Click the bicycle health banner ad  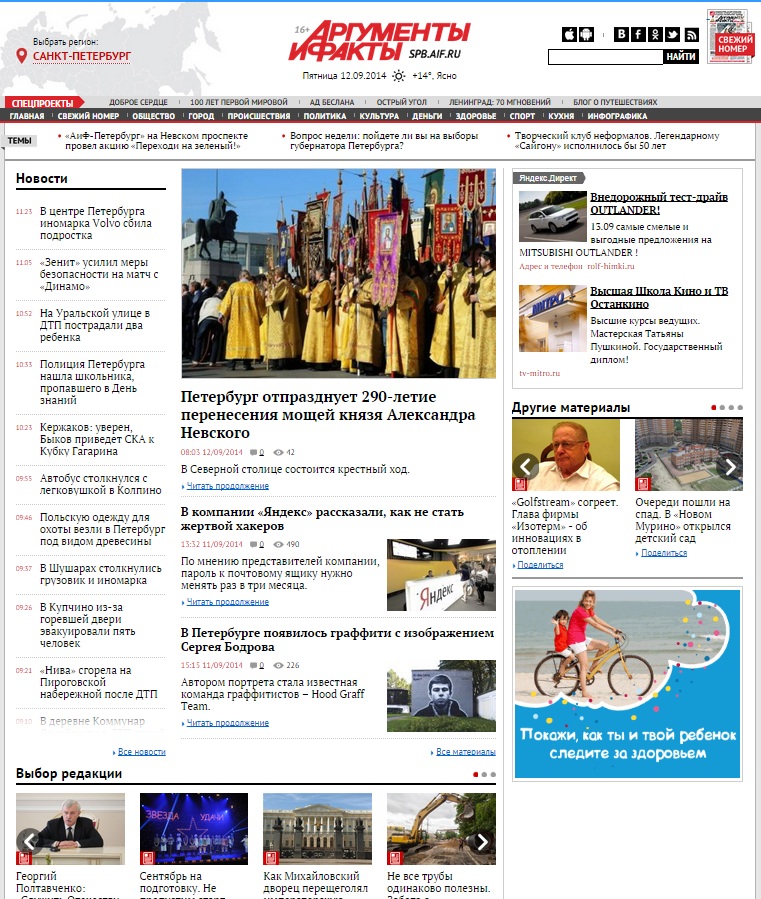pyautogui.click(x=627, y=683)
